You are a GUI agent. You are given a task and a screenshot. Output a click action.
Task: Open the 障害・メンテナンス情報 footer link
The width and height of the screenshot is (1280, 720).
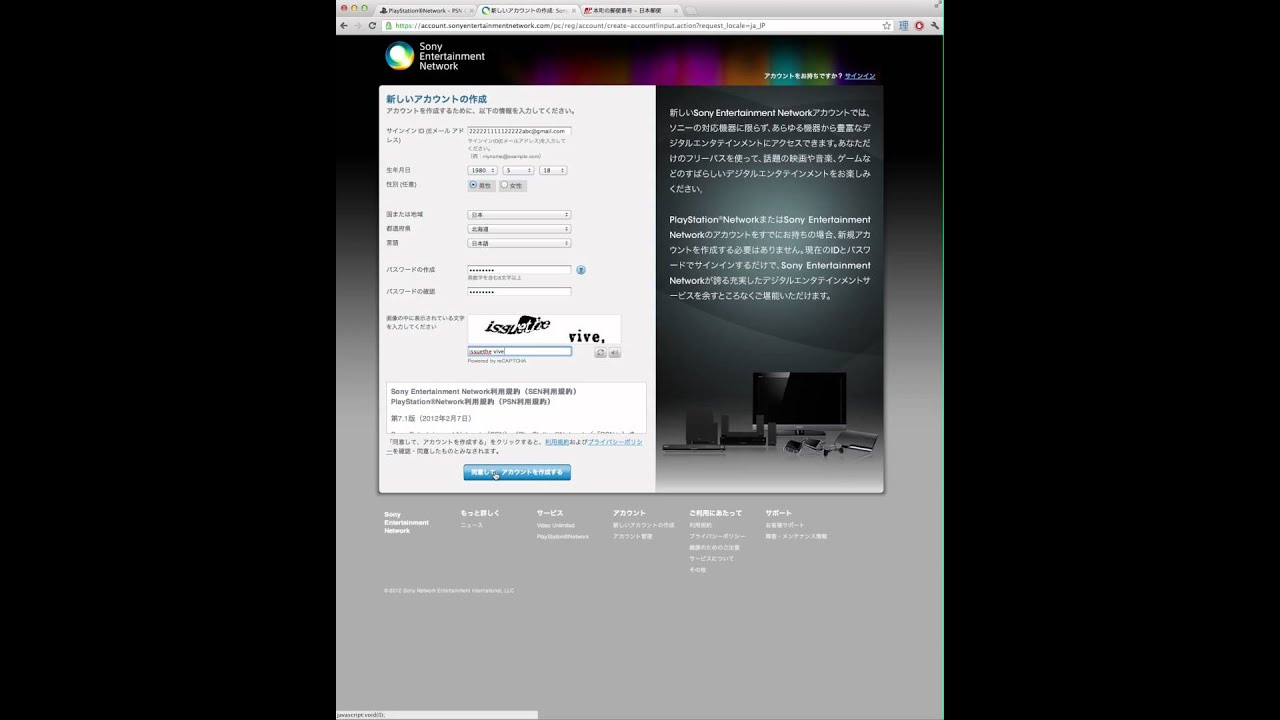[796, 536]
